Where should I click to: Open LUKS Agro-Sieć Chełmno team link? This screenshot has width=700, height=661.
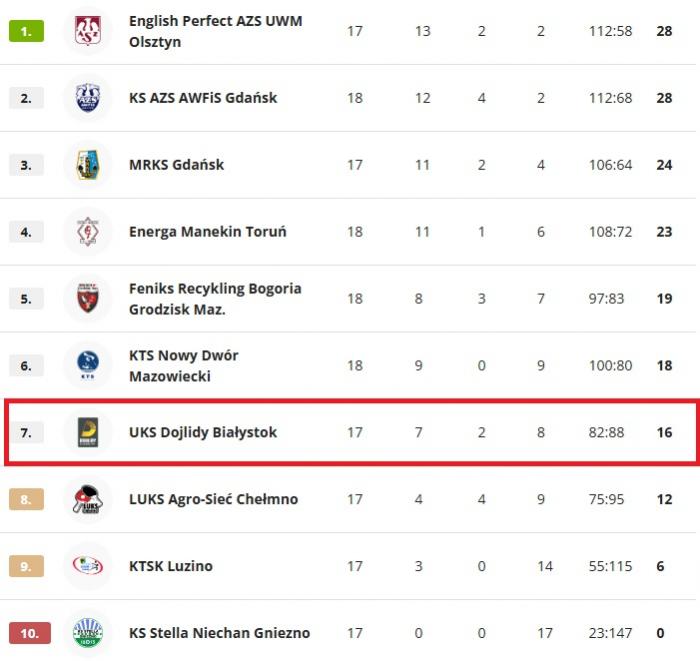pyautogui.click(x=213, y=499)
